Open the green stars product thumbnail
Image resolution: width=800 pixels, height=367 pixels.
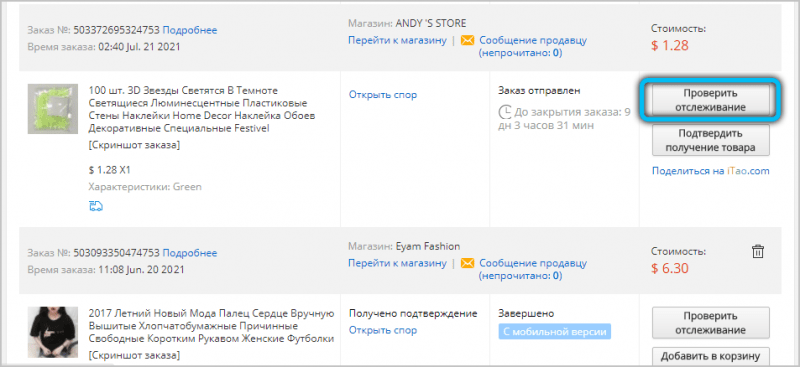coord(53,109)
